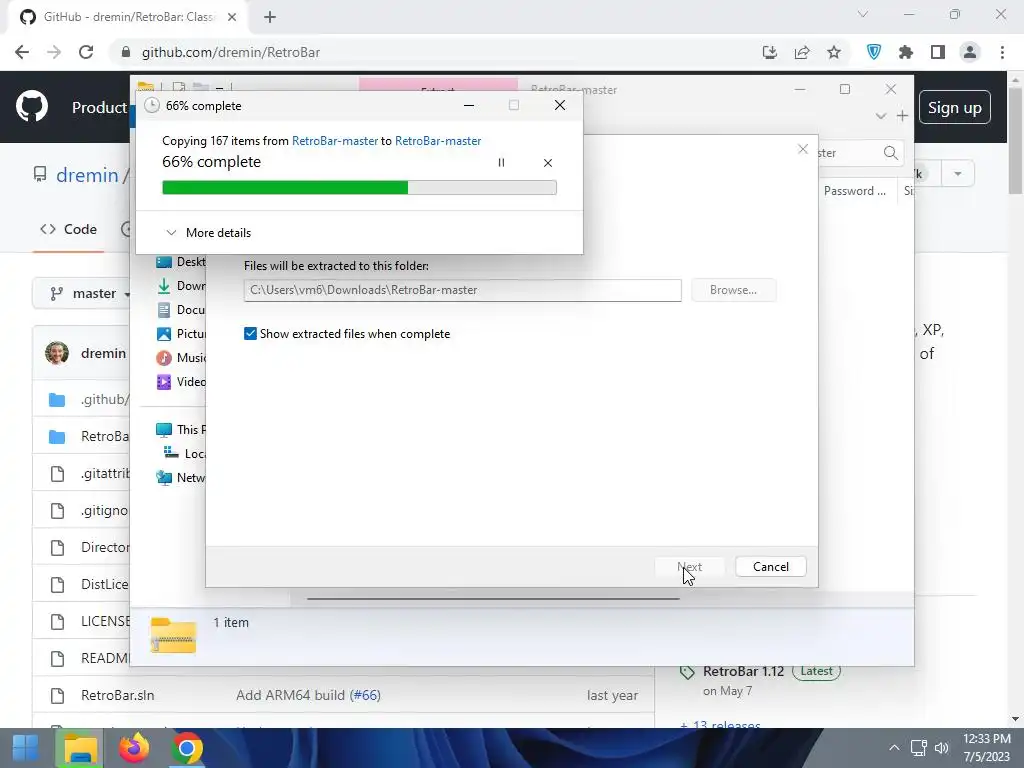1024x768 pixels.
Task: Open Chrome from taskbar
Action: (187, 748)
